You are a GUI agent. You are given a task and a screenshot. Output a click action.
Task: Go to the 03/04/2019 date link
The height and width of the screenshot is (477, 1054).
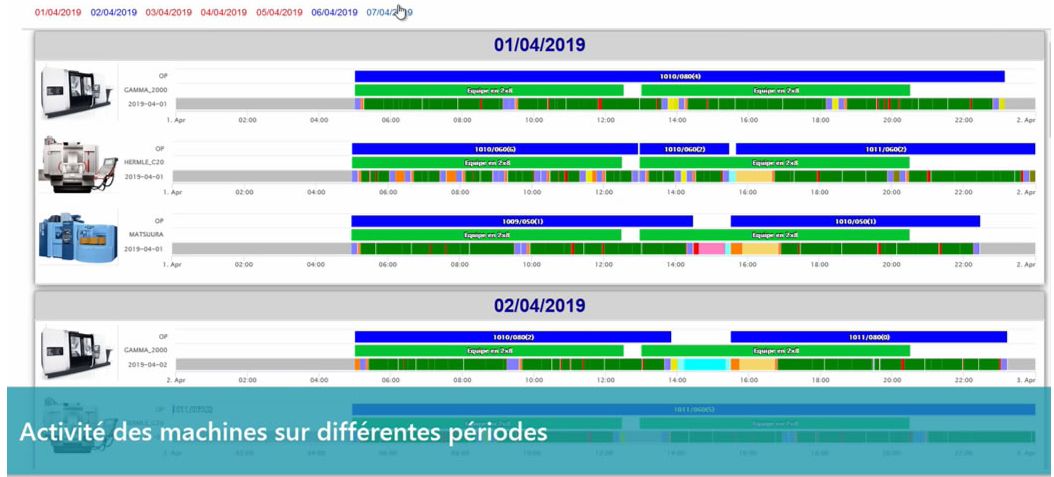tap(168, 13)
